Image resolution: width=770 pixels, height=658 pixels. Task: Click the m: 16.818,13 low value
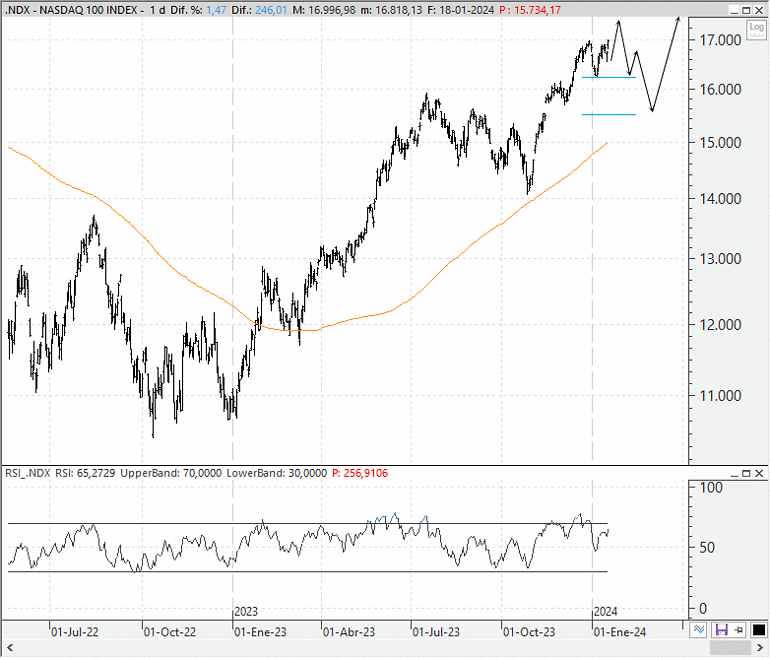point(391,10)
